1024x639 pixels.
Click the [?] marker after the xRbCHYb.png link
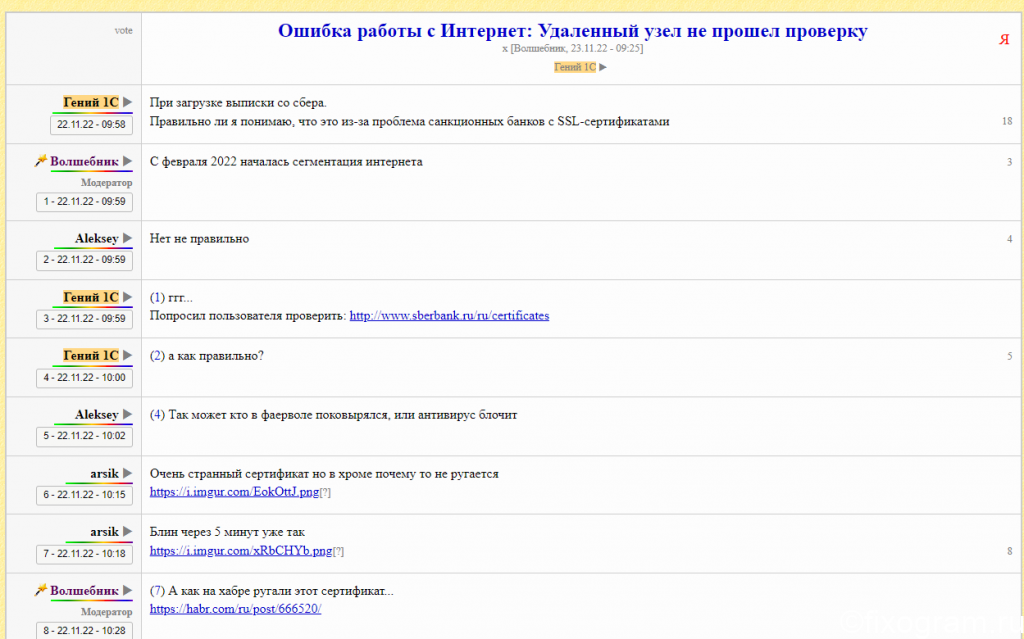(x=338, y=551)
